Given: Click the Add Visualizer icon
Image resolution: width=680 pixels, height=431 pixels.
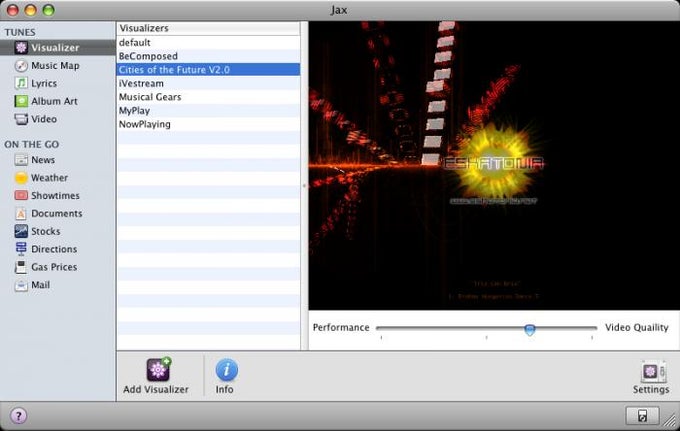Looking at the screenshot, I should pos(158,370).
